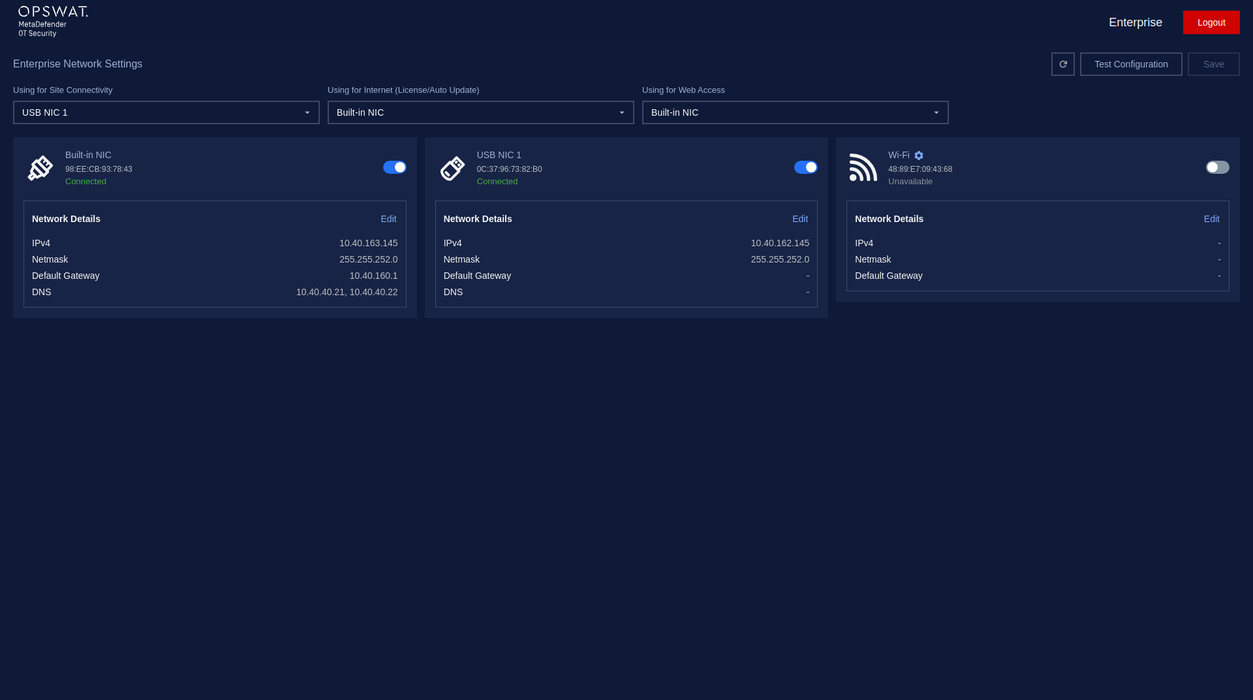Image resolution: width=1253 pixels, height=700 pixels.
Task: Click the Built-in NIC card title
Action: click(88, 155)
